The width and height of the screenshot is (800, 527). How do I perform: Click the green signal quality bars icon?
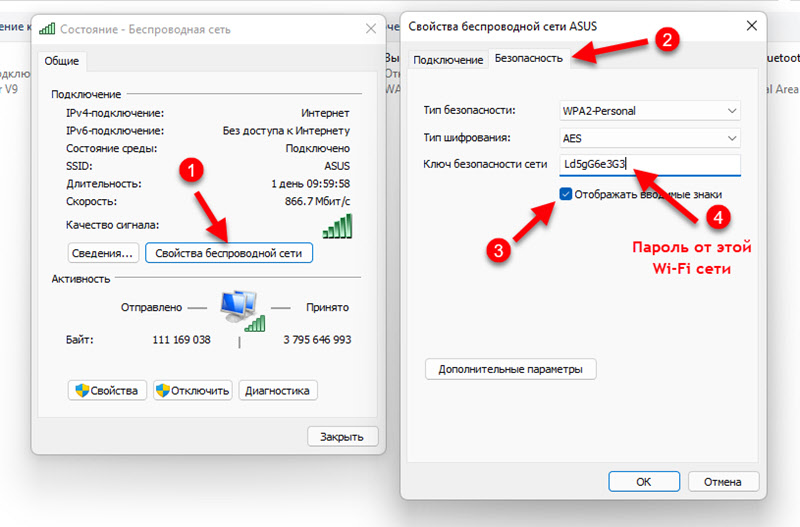[x=337, y=225]
